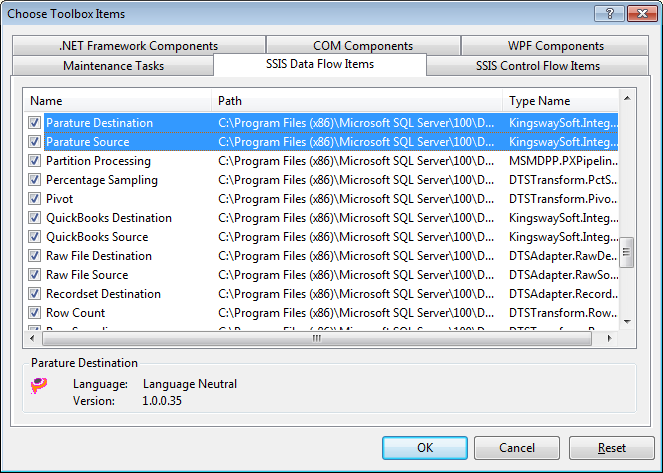
Task: Open the dialog Help question mark button
Action: coord(610,14)
